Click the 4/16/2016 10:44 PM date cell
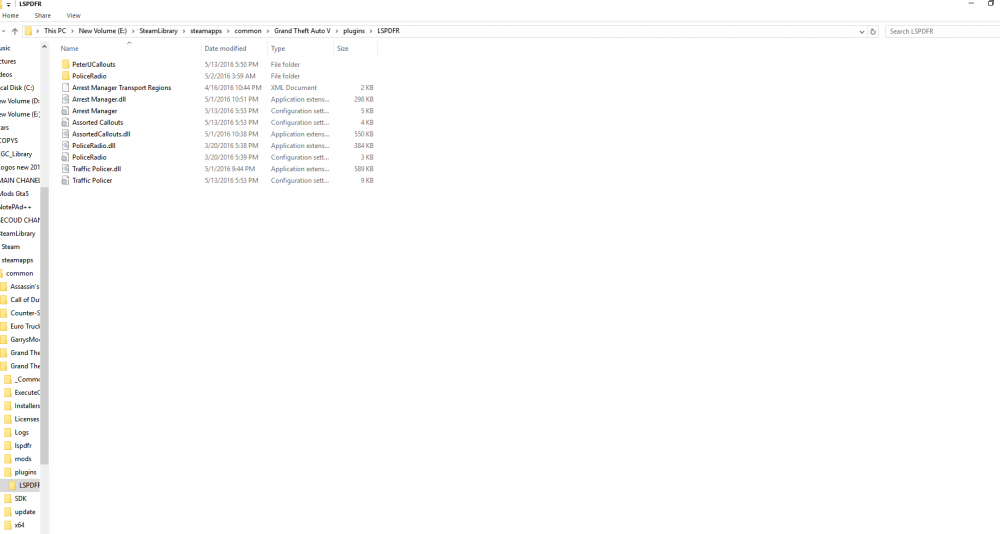Image resolution: width=1000 pixels, height=534 pixels. coord(233,87)
